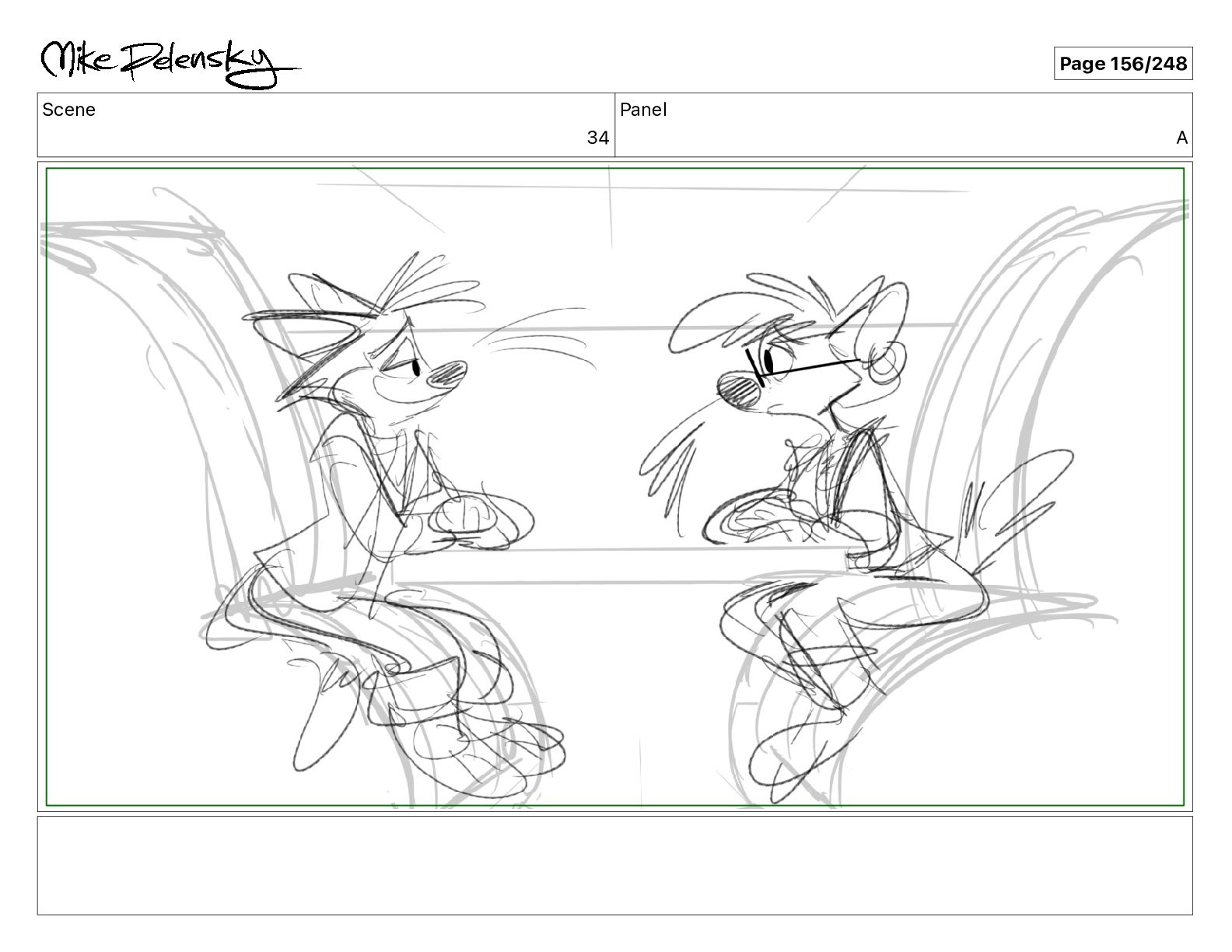Select panel letter A value
Viewport: 1232px width, 952px height.
tap(1181, 138)
